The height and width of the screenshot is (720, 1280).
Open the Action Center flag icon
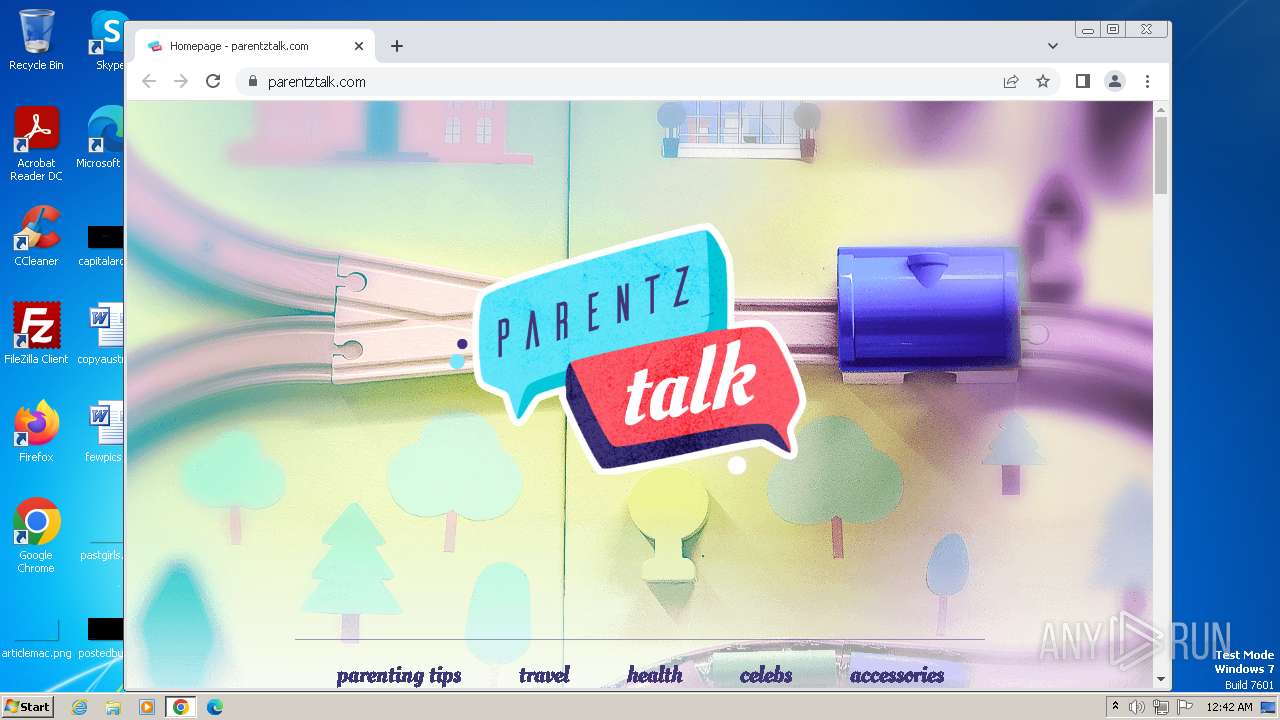click(x=1185, y=707)
